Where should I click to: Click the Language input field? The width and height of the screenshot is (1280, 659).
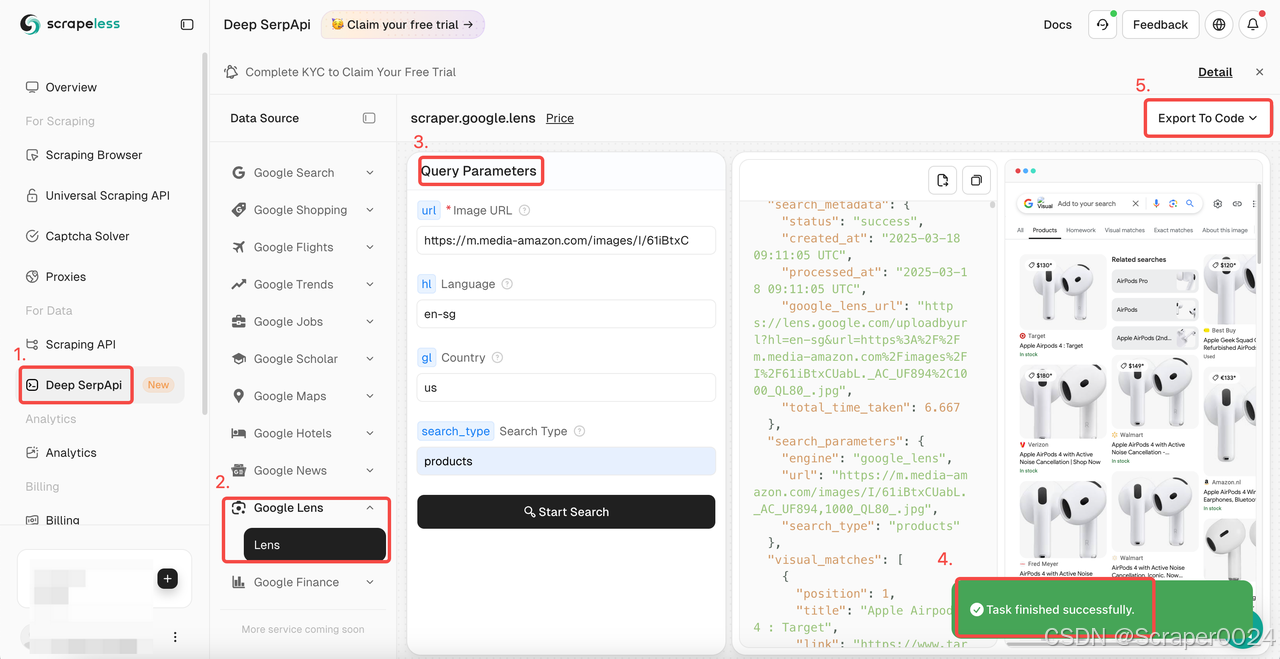pos(566,314)
